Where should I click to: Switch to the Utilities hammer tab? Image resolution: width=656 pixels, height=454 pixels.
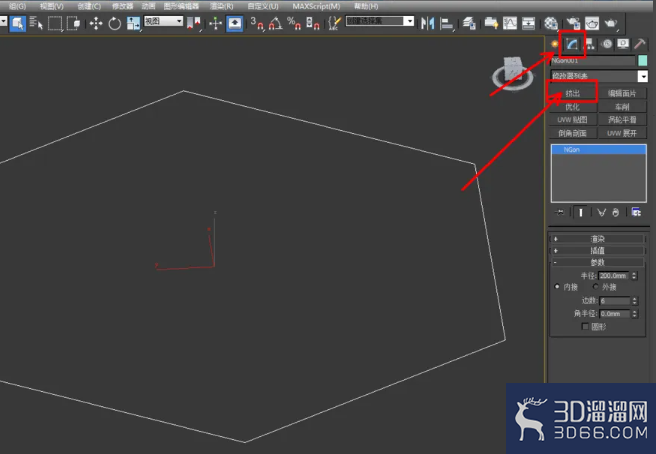(640, 44)
